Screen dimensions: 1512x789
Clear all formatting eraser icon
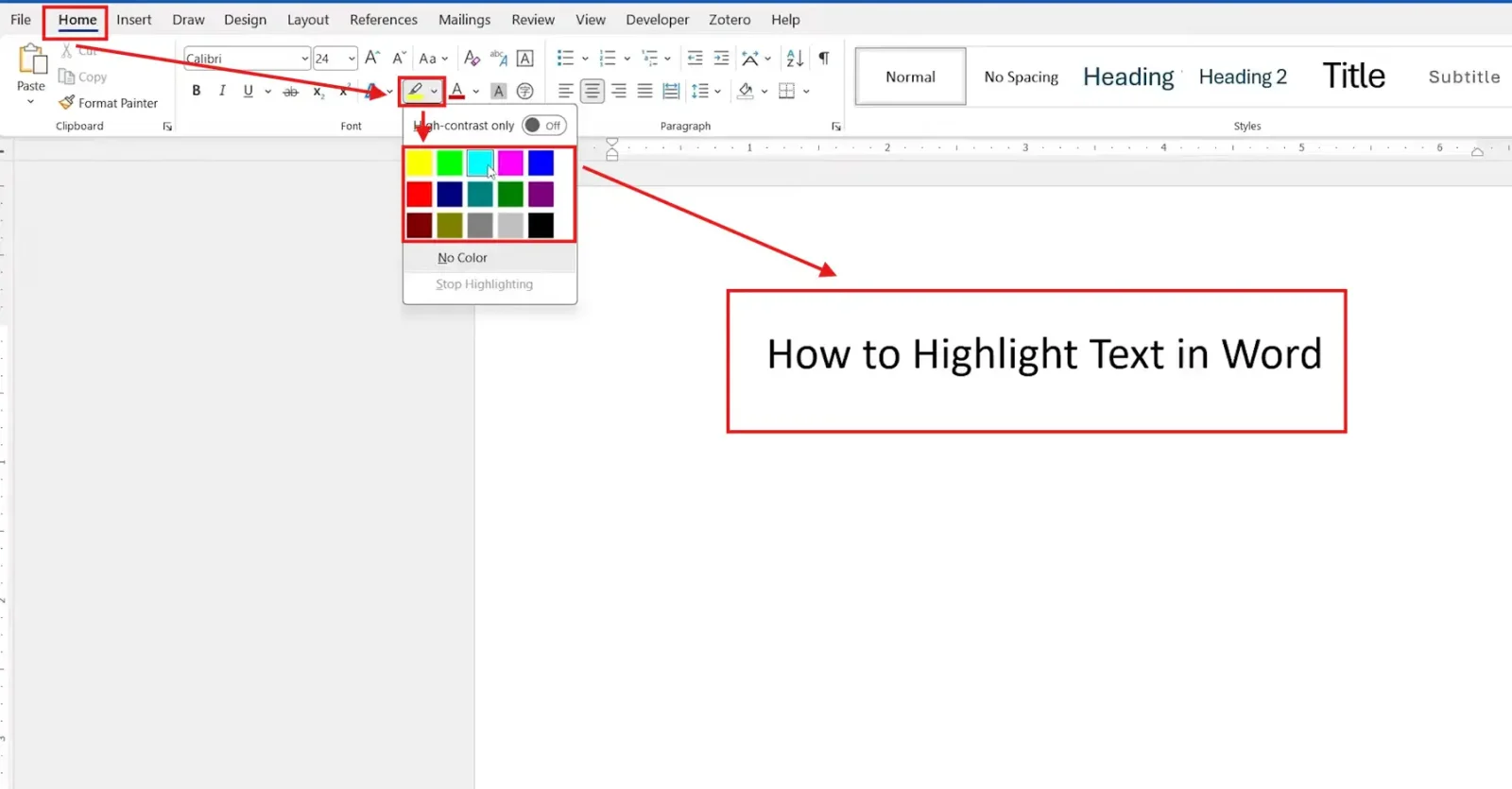(472, 58)
